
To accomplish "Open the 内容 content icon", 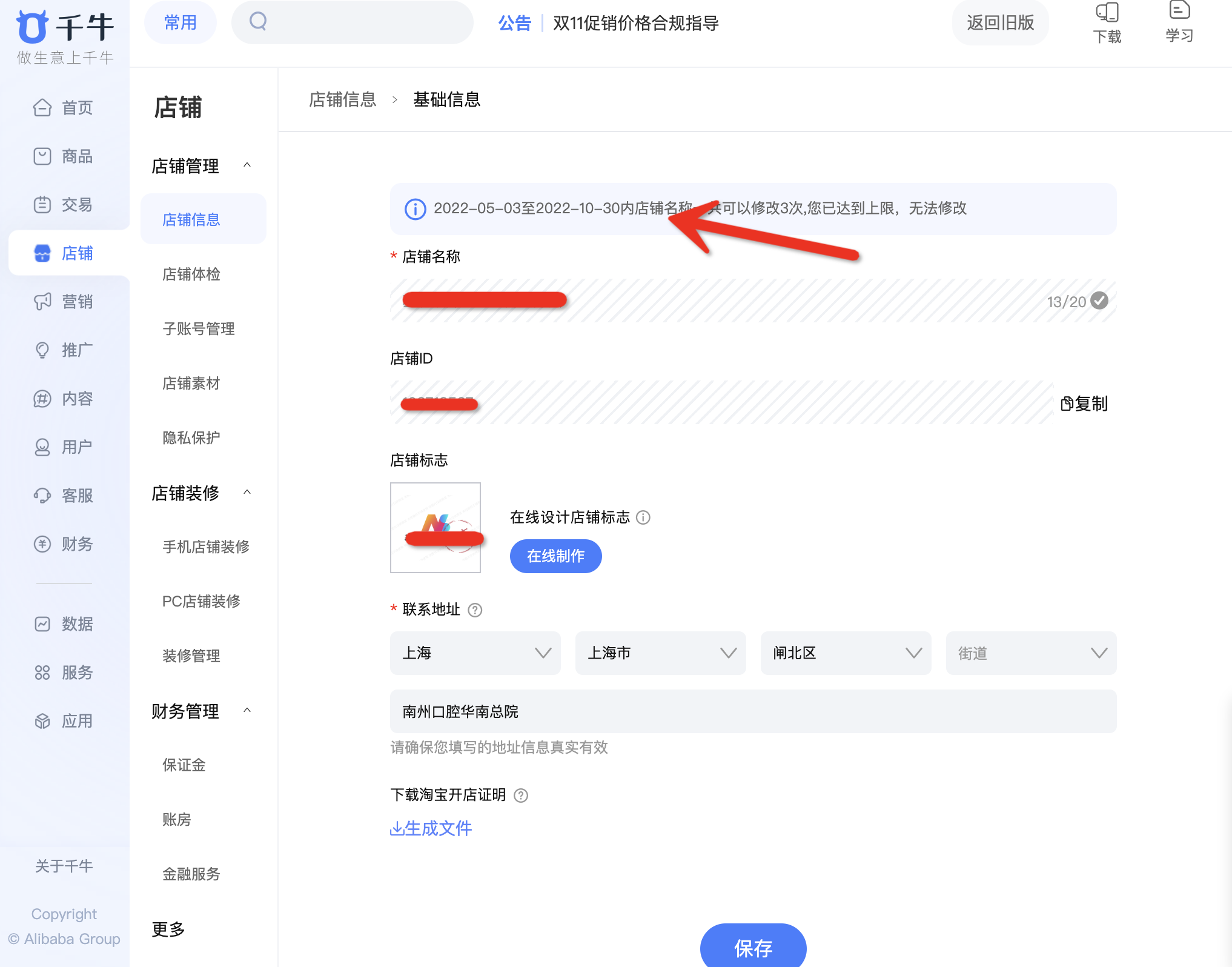I will coord(42,399).
